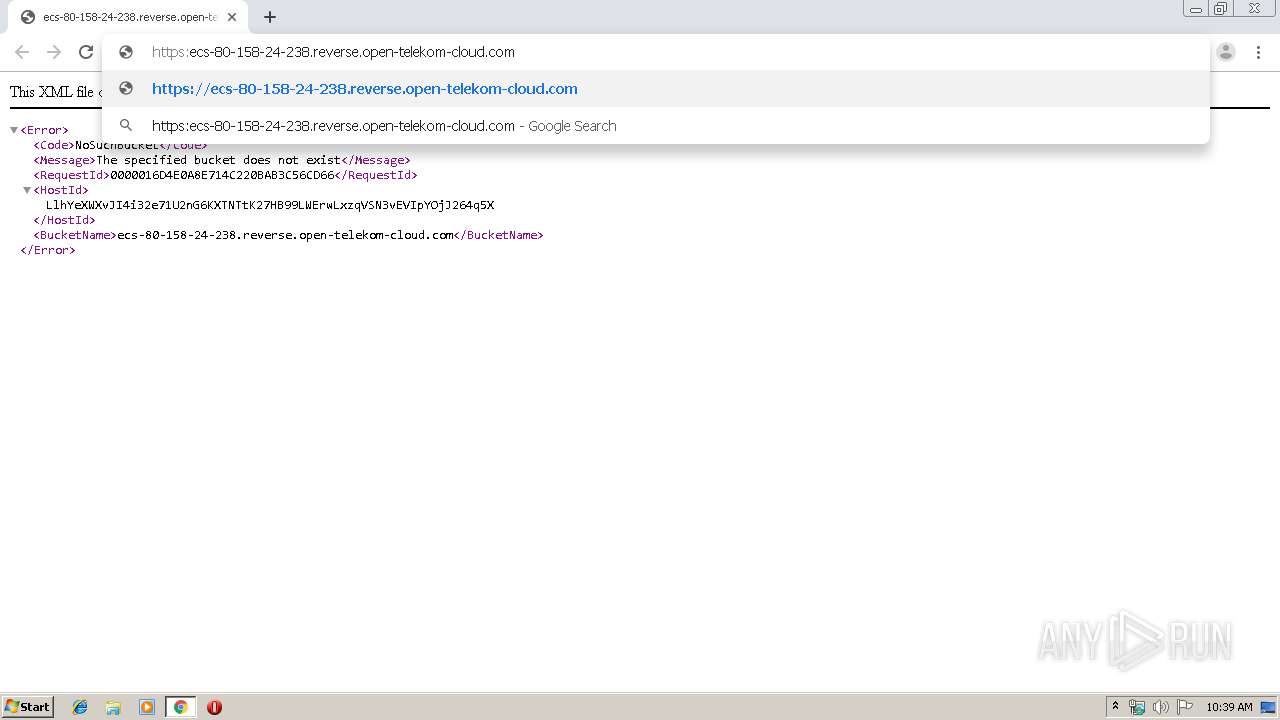Viewport: 1280px width, 720px height.
Task: Click the volume speaker tray icon
Action: click(x=1161, y=707)
